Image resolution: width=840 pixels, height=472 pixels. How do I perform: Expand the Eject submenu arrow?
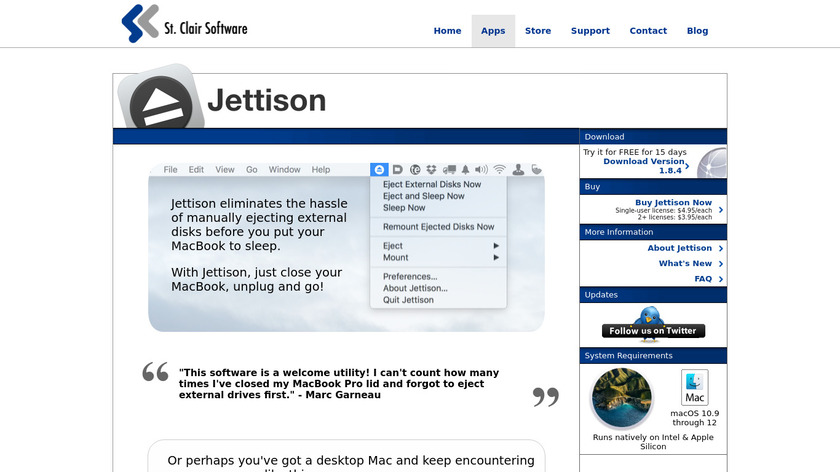point(496,246)
